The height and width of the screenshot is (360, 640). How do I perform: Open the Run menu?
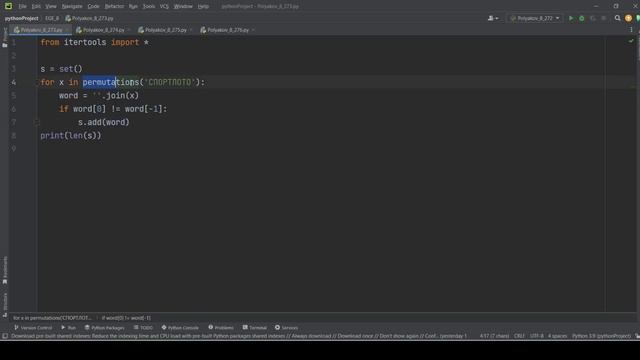(x=133, y=6)
